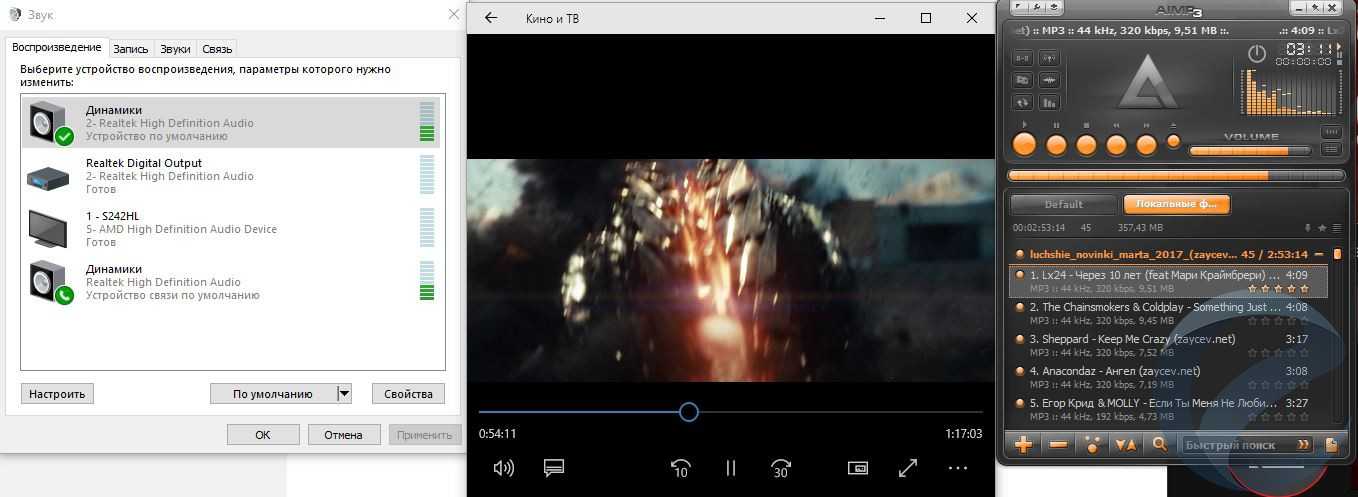1358x497 pixels.
Task: Click the Свойства button
Action: 408,394
